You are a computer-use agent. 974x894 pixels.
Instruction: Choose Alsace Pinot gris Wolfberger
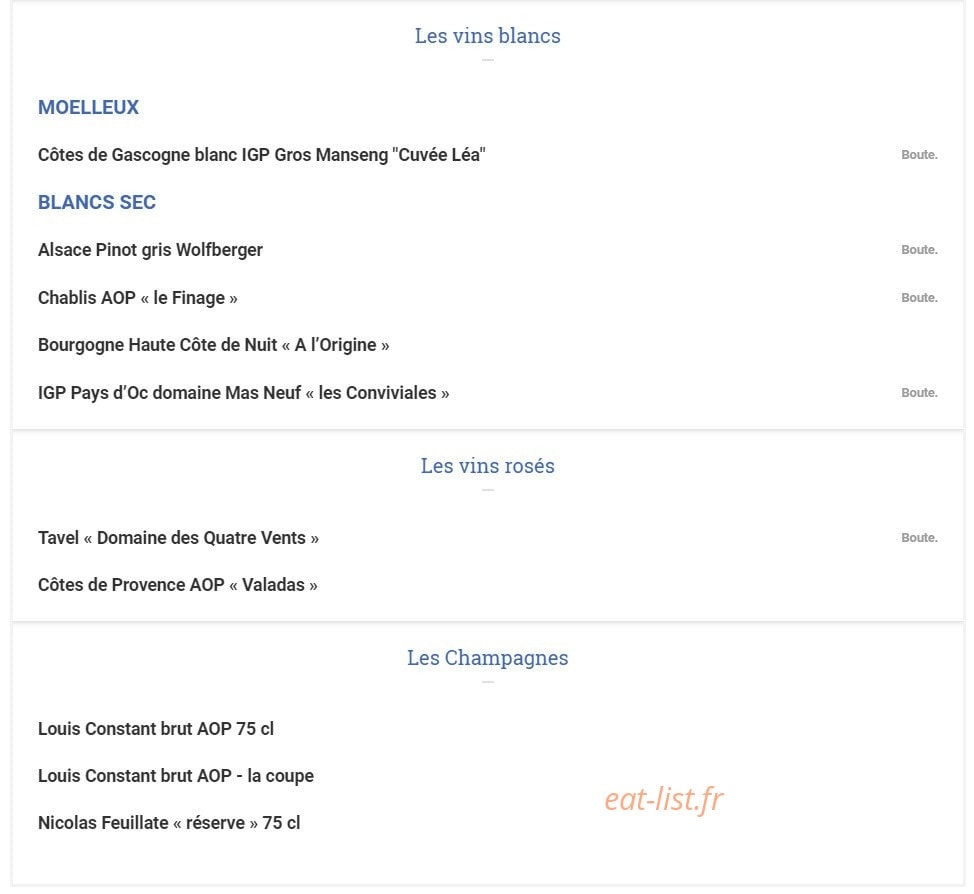click(x=150, y=250)
